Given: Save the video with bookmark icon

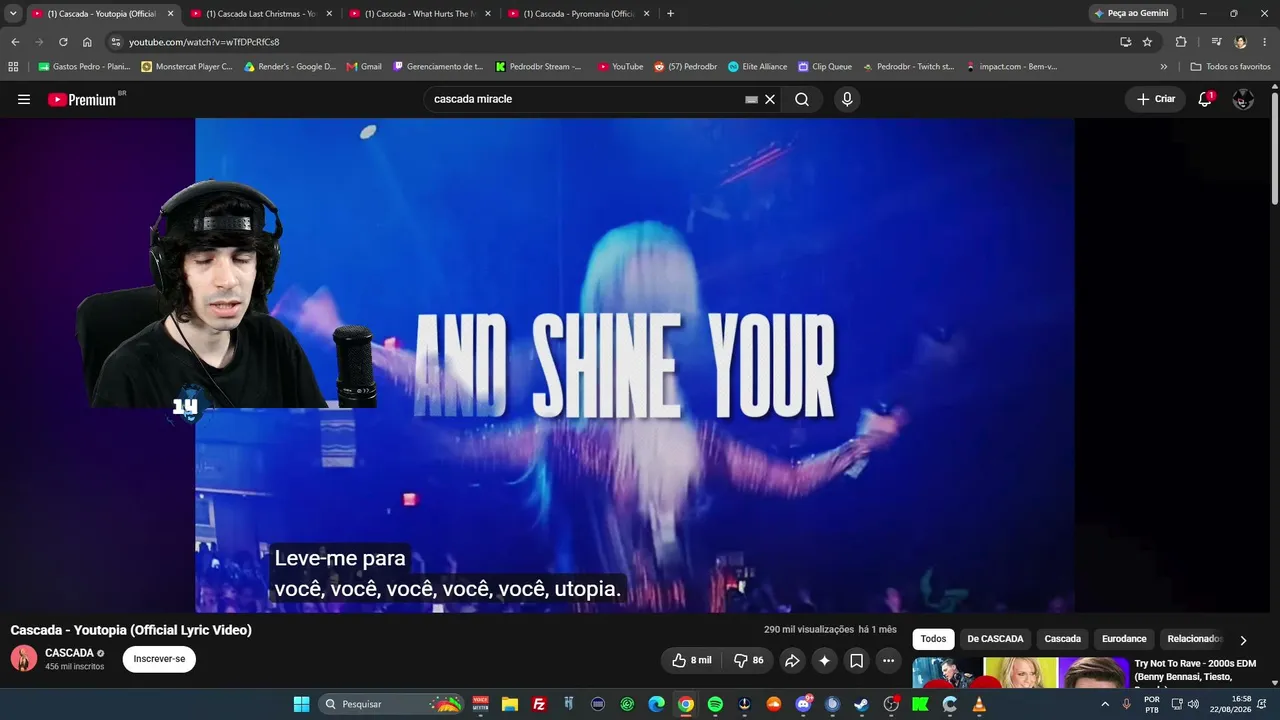Looking at the screenshot, I should [856, 660].
